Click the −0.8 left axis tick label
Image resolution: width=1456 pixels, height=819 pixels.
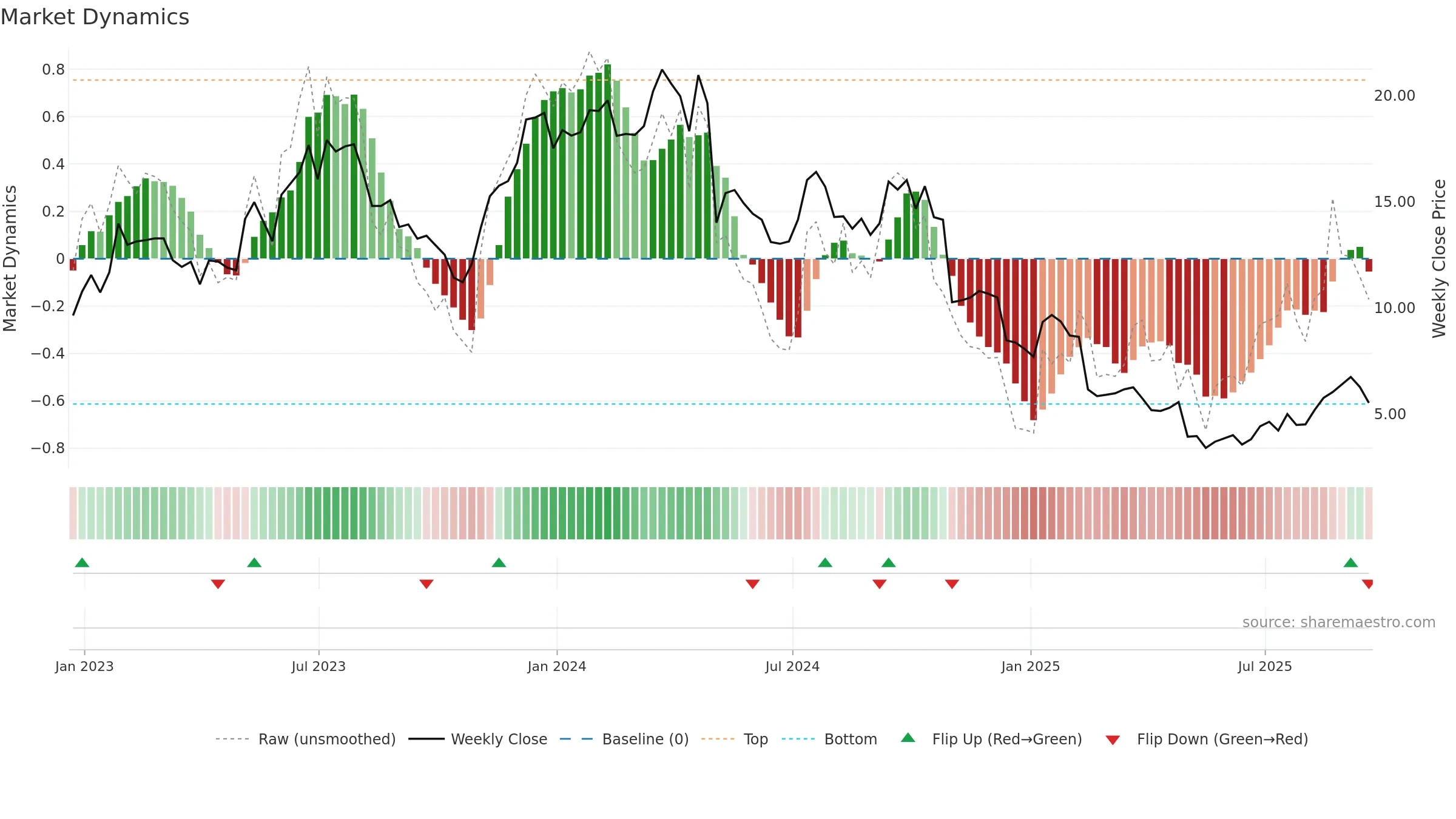tap(48, 448)
